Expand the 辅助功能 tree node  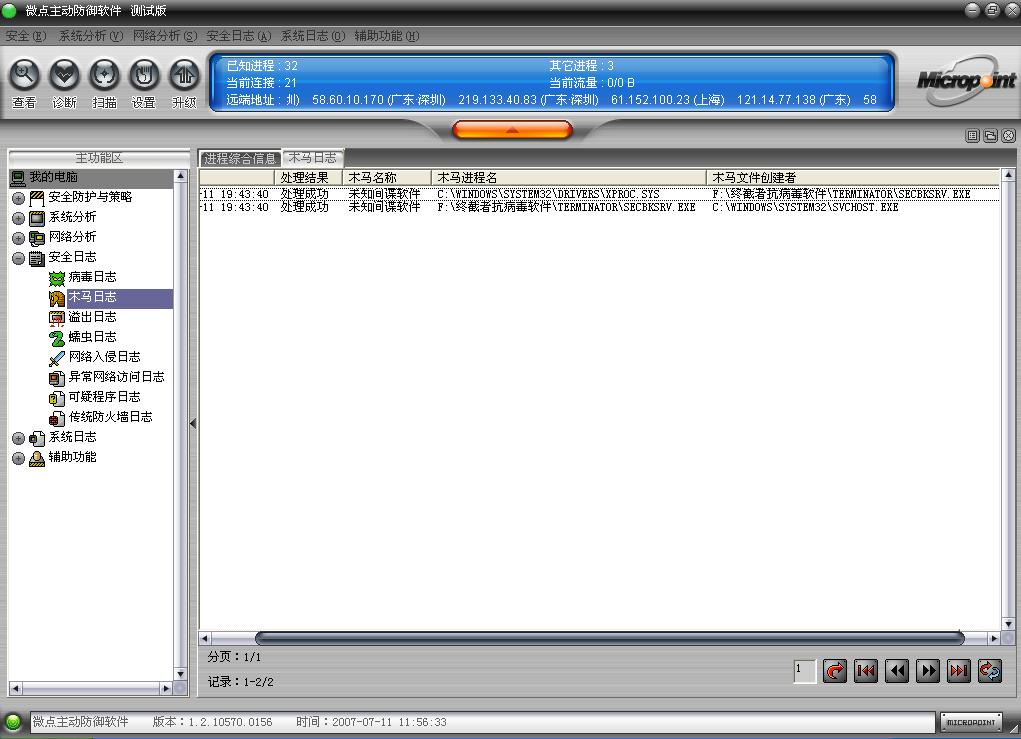(18, 458)
